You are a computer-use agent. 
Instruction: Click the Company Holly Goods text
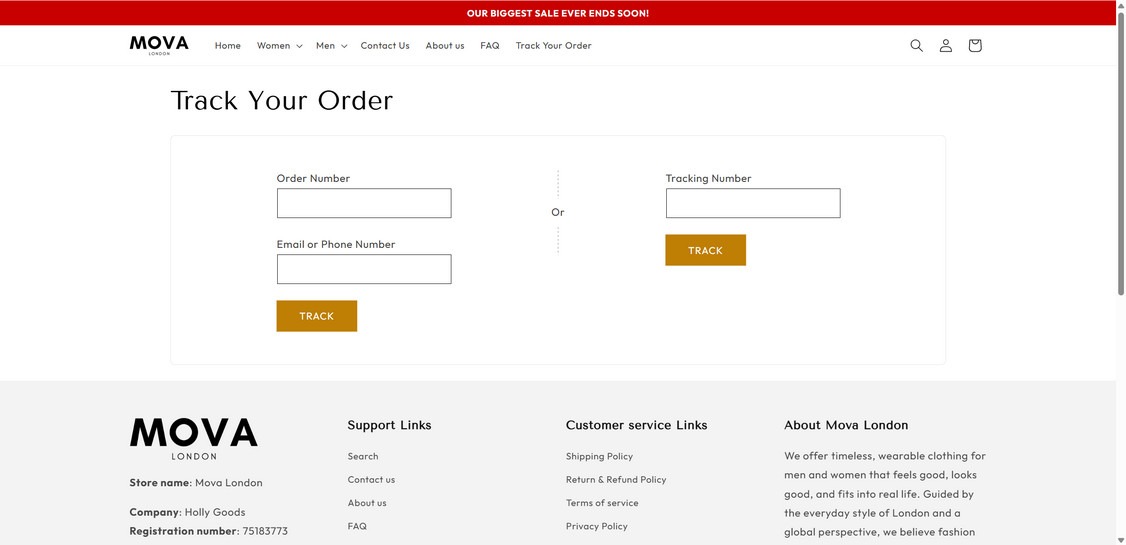tap(187, 512)
